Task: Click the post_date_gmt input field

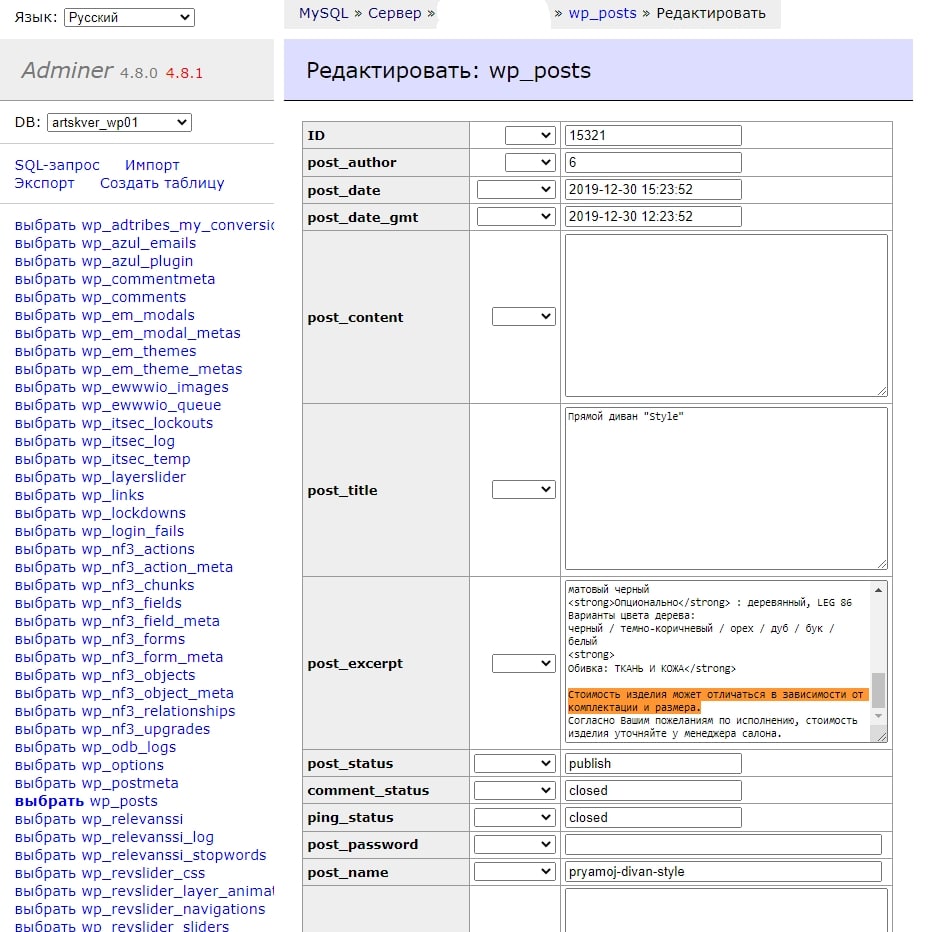Action: [x=653, y=217]
